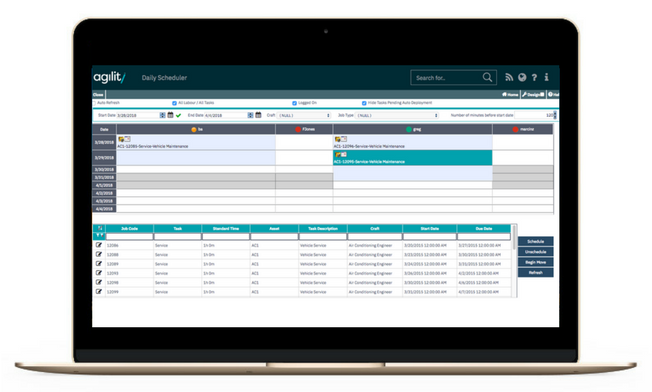Click the Begin Move button
652x392 pixels.
536,262
